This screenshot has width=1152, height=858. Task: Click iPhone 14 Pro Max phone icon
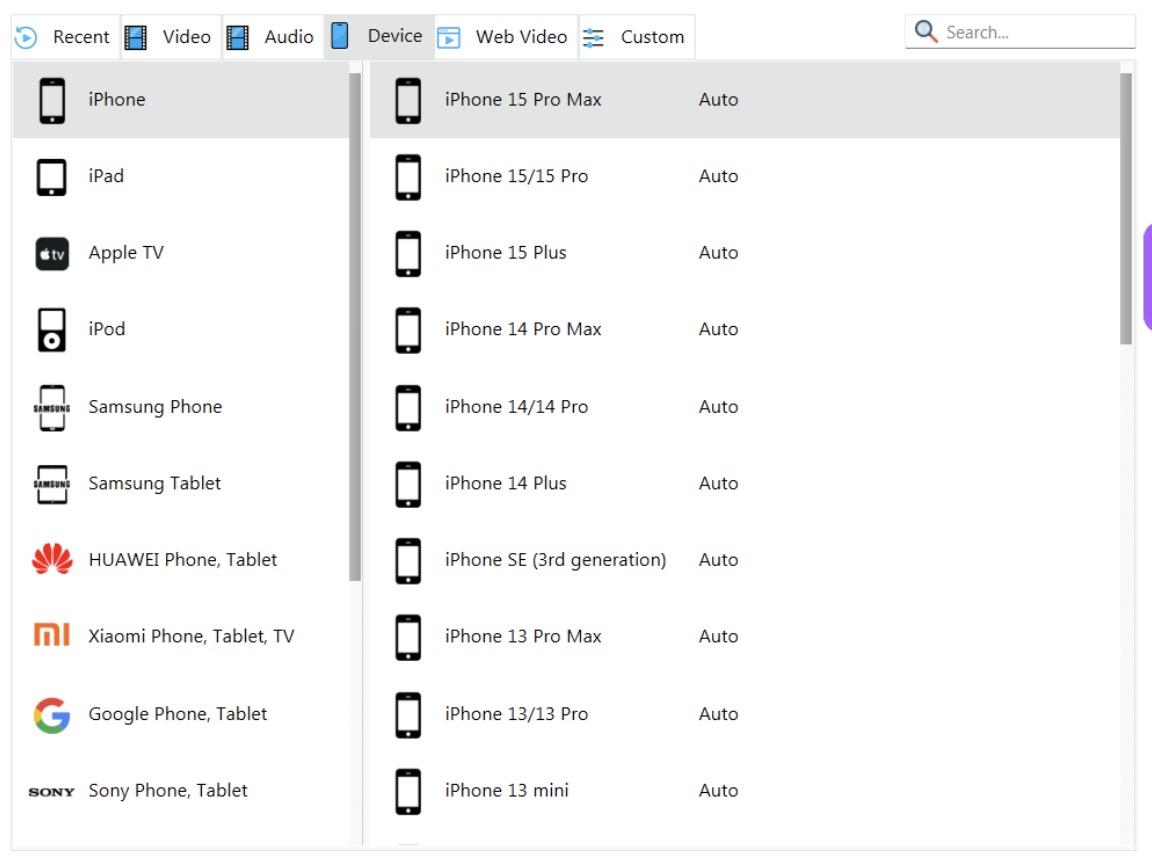click(x=408, y=330)
